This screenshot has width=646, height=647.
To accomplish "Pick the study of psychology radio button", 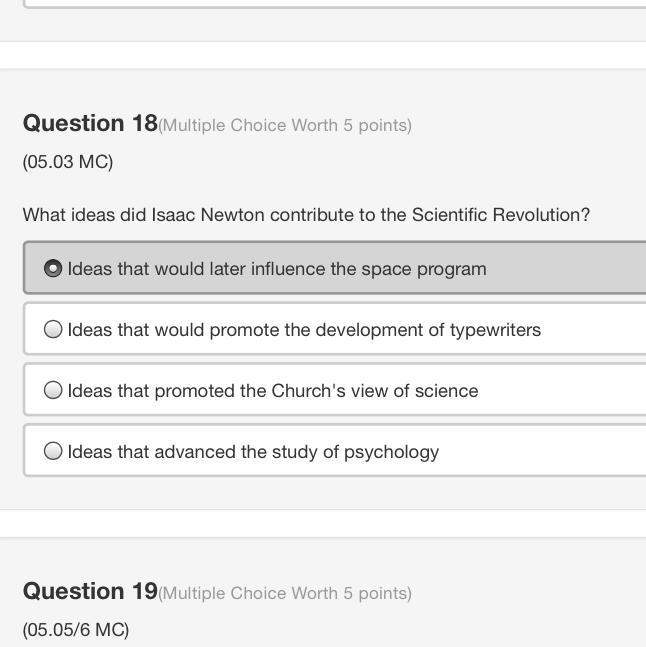I will point(54,452).
